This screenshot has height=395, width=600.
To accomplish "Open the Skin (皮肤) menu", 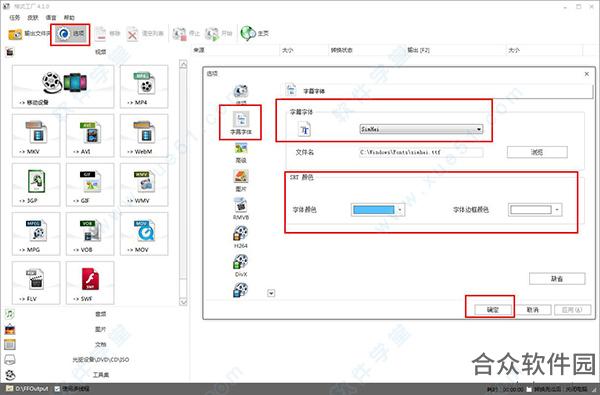I will coord(33,18).
